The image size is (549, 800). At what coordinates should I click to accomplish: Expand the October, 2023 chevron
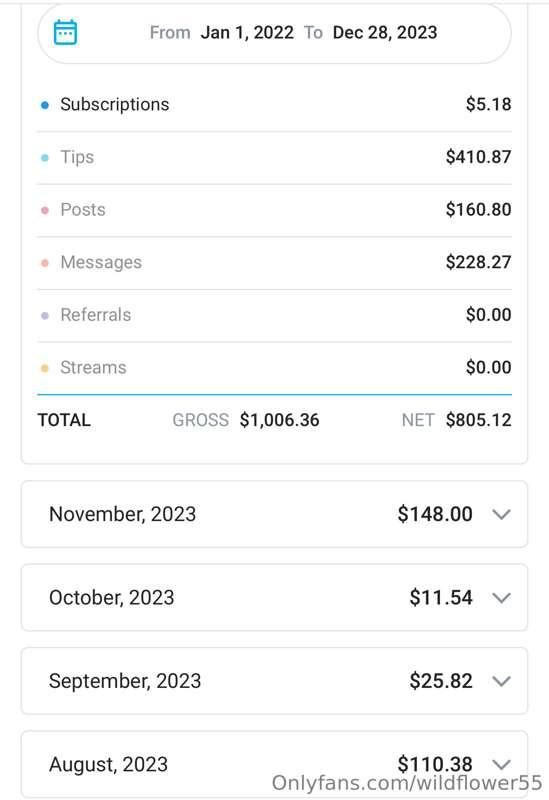pyautogui.click(x=502, y=597)
